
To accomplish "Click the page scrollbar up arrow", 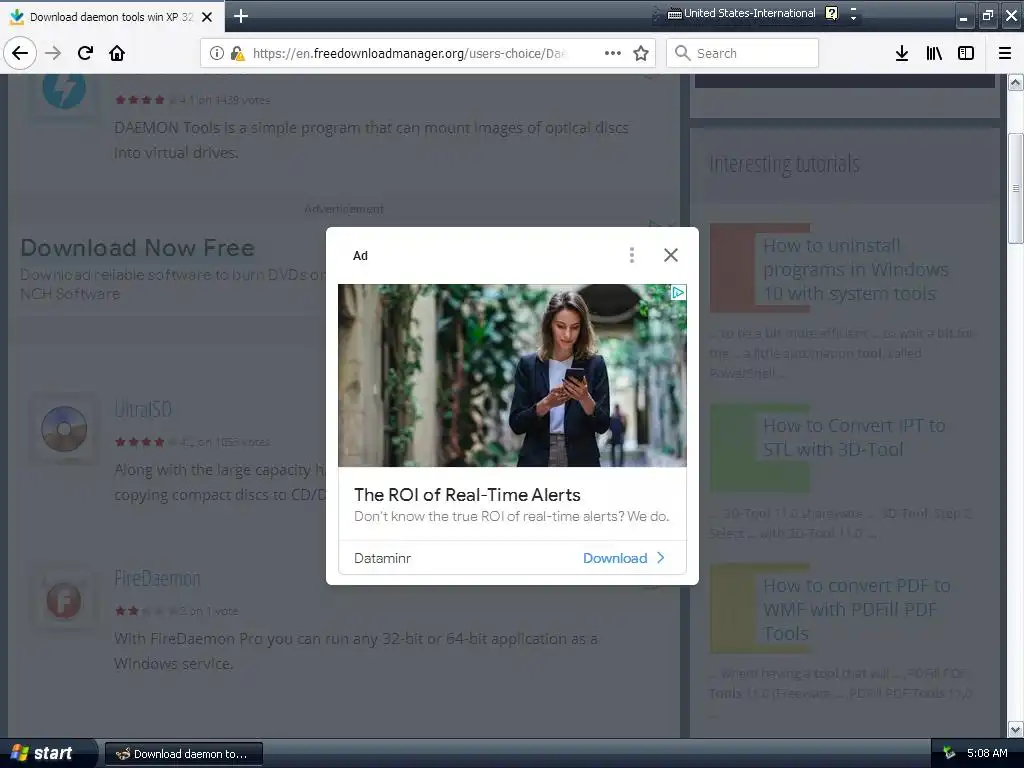I will point(1016,82).
